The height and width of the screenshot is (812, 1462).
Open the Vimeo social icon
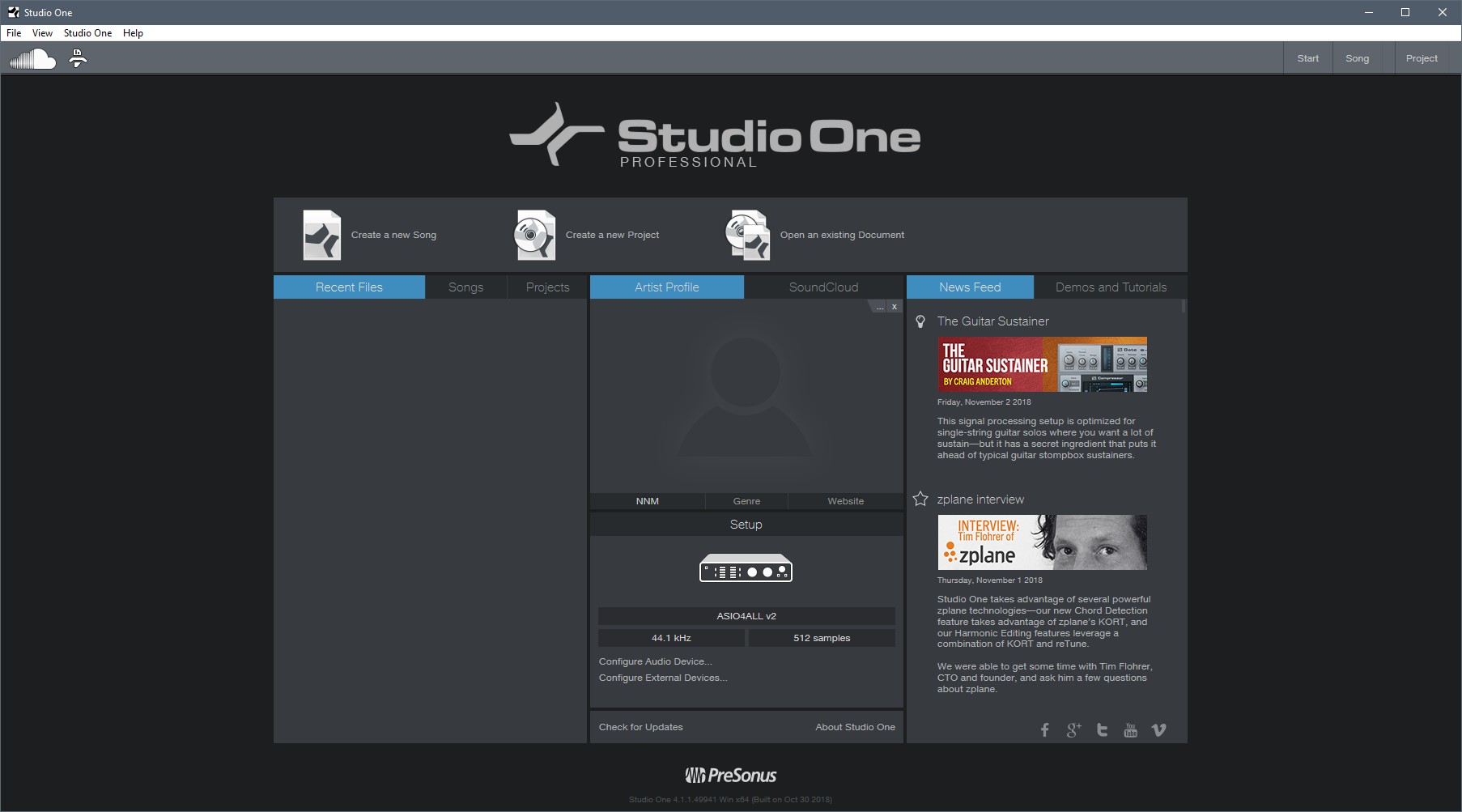tap(1159, 730)
